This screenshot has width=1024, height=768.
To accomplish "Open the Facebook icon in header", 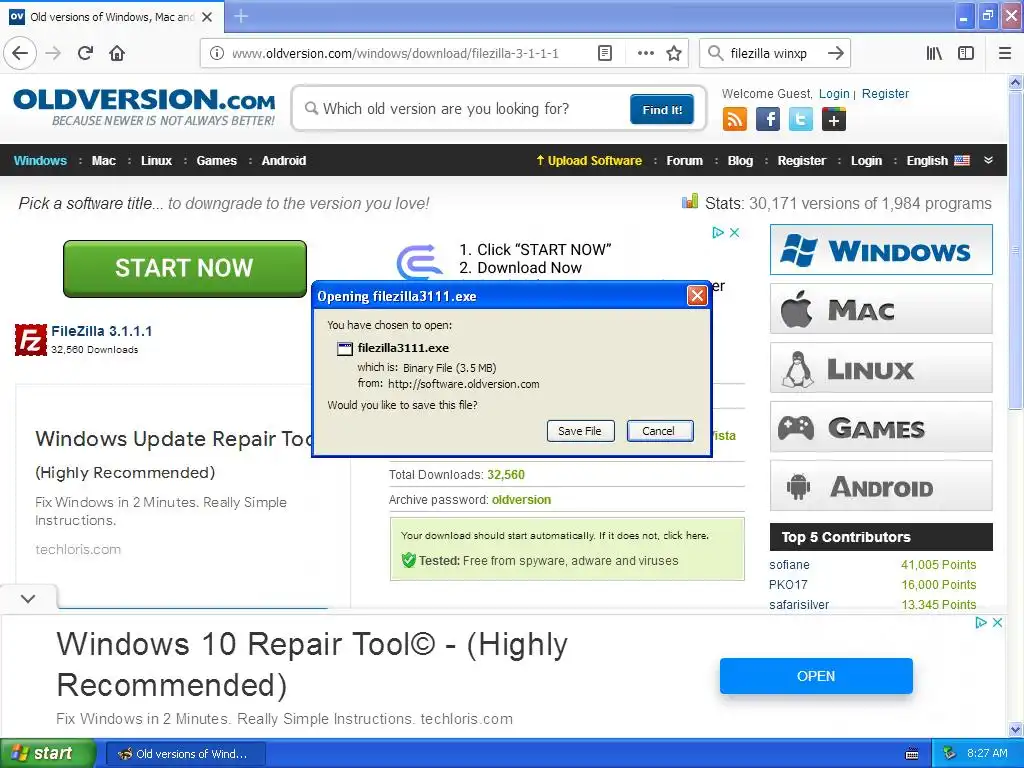I will click(x=768, y=120).
